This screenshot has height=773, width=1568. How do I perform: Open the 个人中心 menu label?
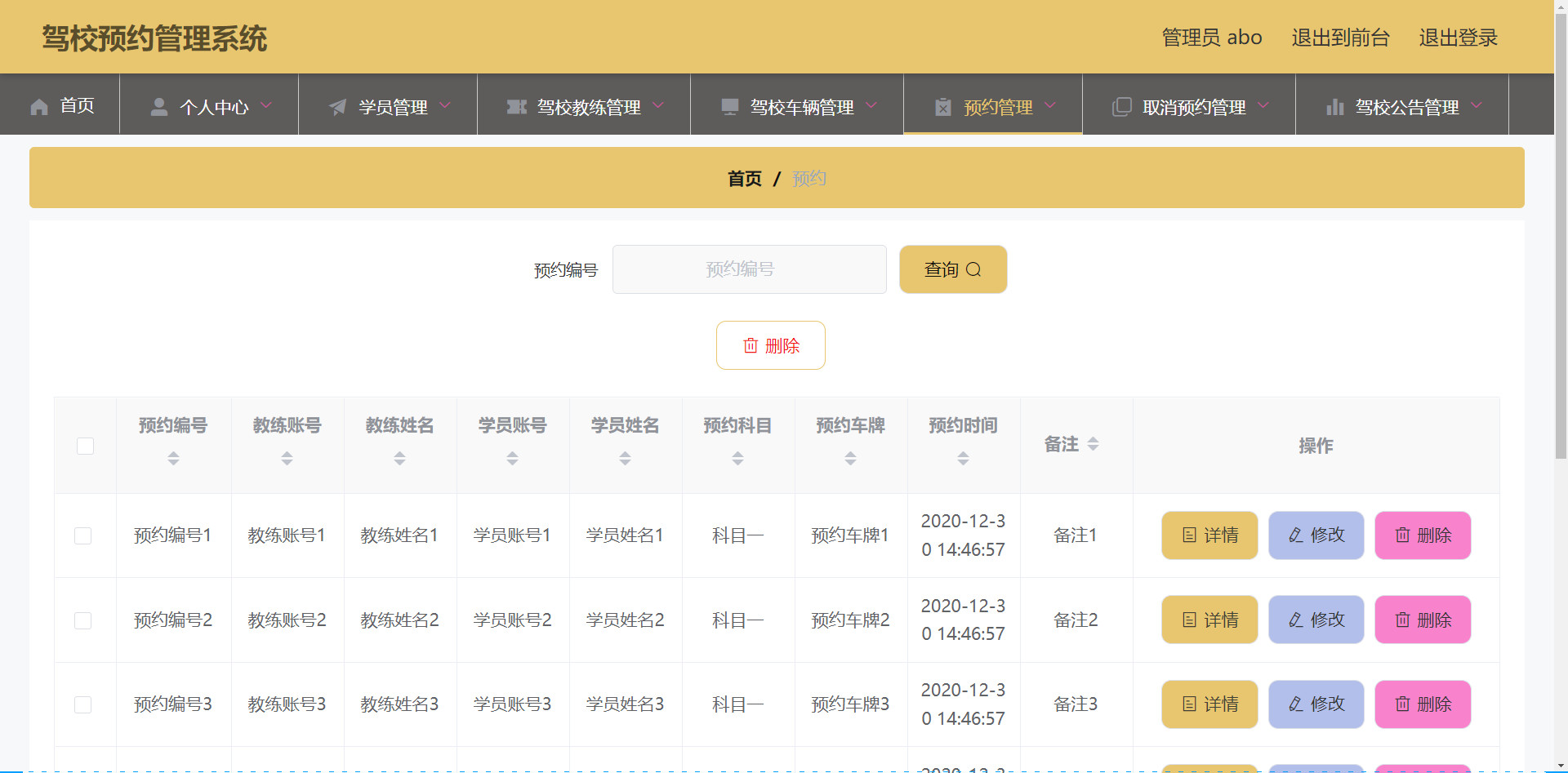(214, 107)
